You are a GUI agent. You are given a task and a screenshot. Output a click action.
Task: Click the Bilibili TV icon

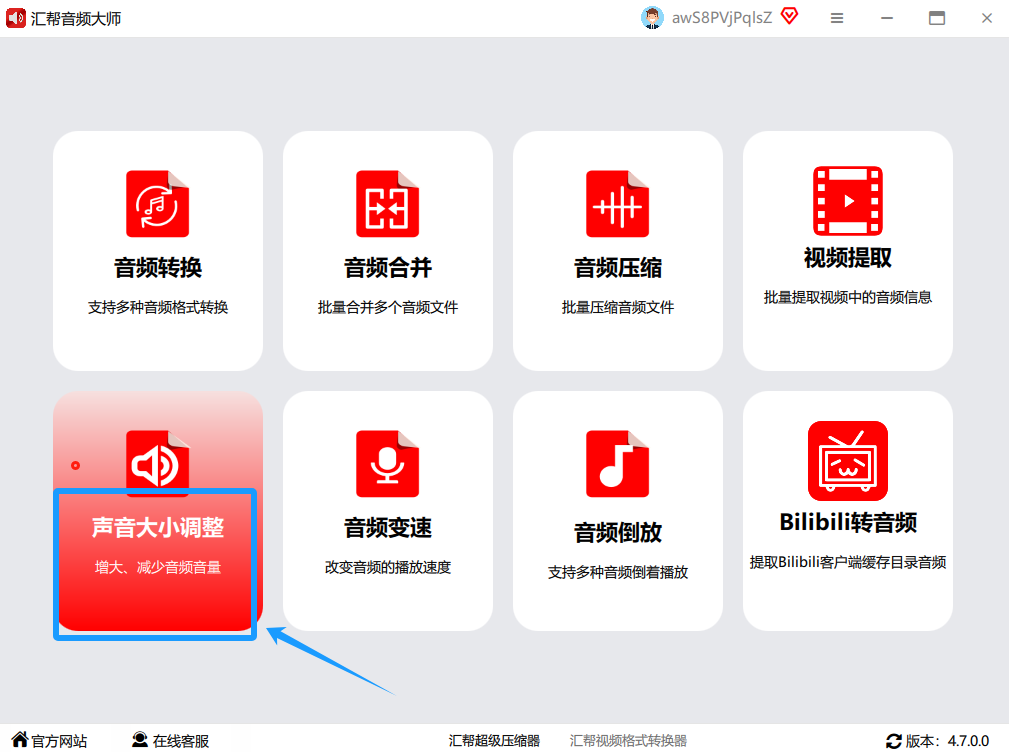point(847,461)
